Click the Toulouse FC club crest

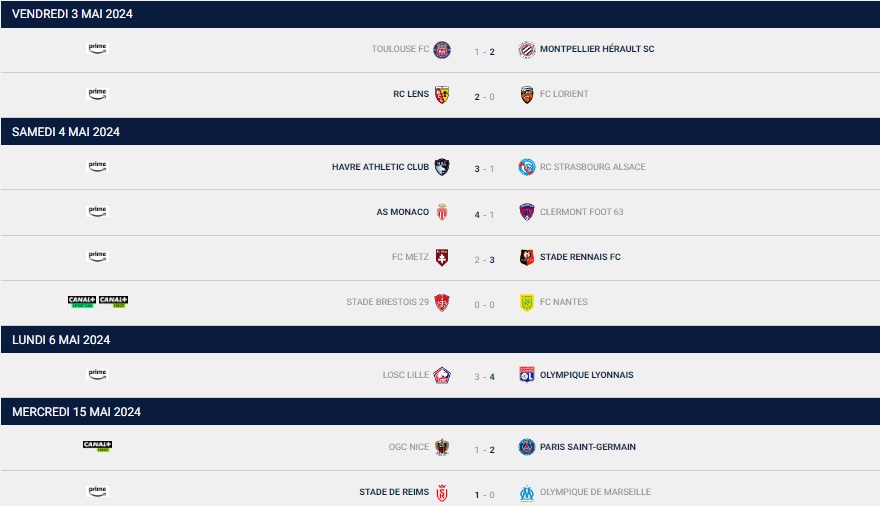pyautogui.click(x=442, y=49)
